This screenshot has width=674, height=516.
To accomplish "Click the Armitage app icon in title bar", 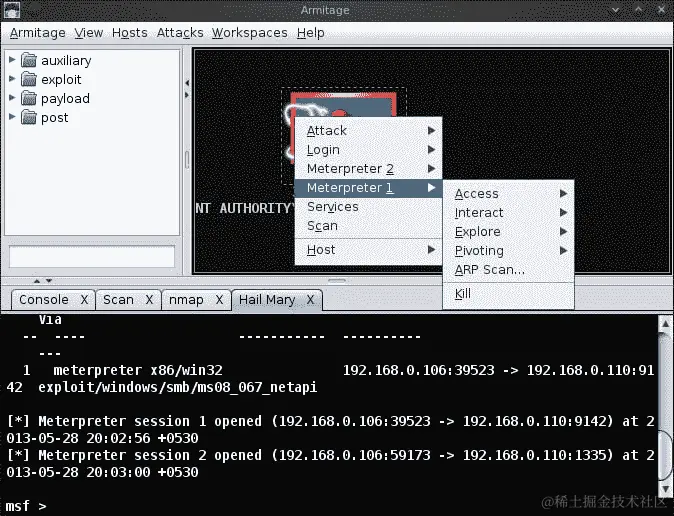I will tap(11, 10).
